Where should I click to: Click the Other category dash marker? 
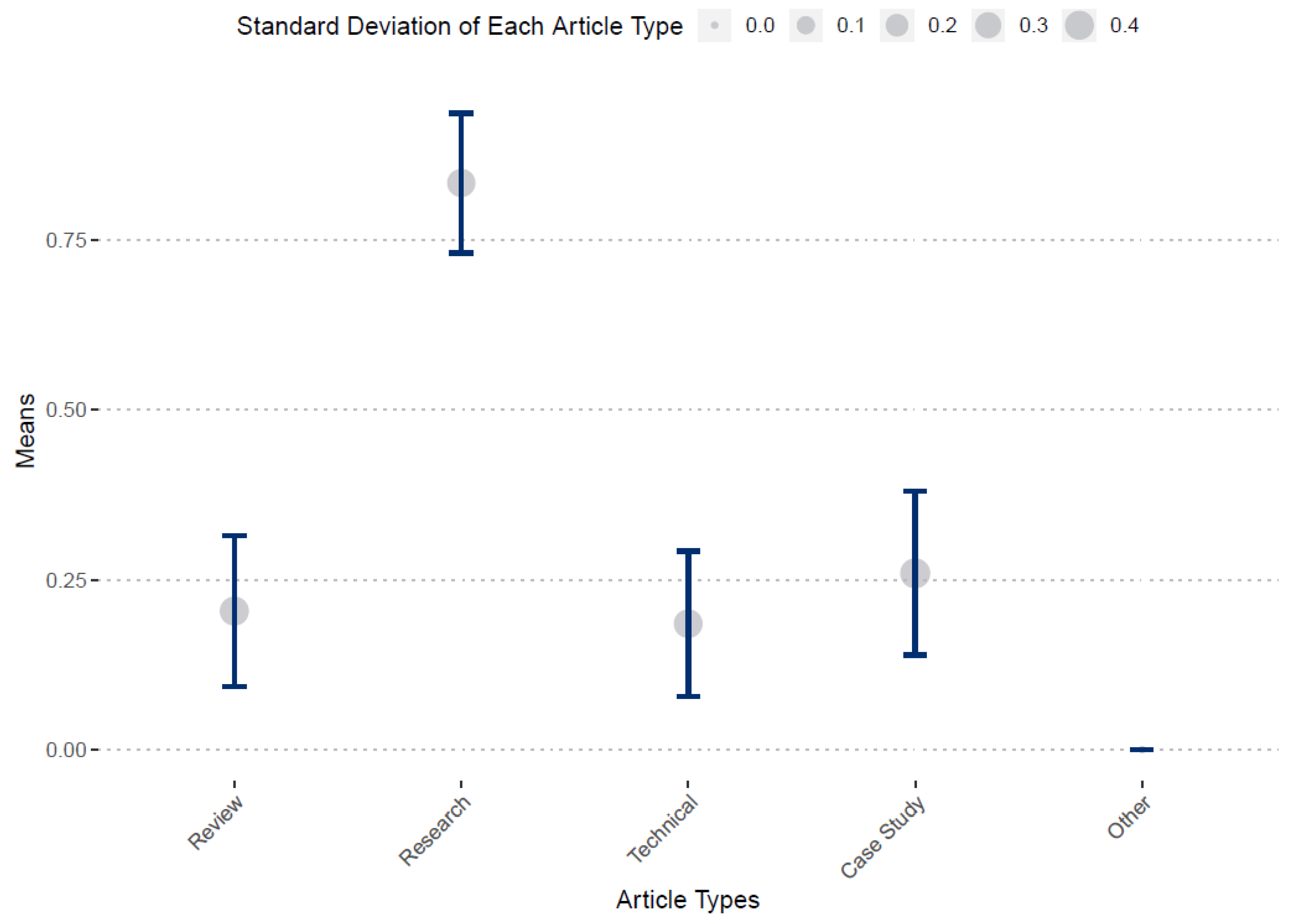click(1141, 749)
